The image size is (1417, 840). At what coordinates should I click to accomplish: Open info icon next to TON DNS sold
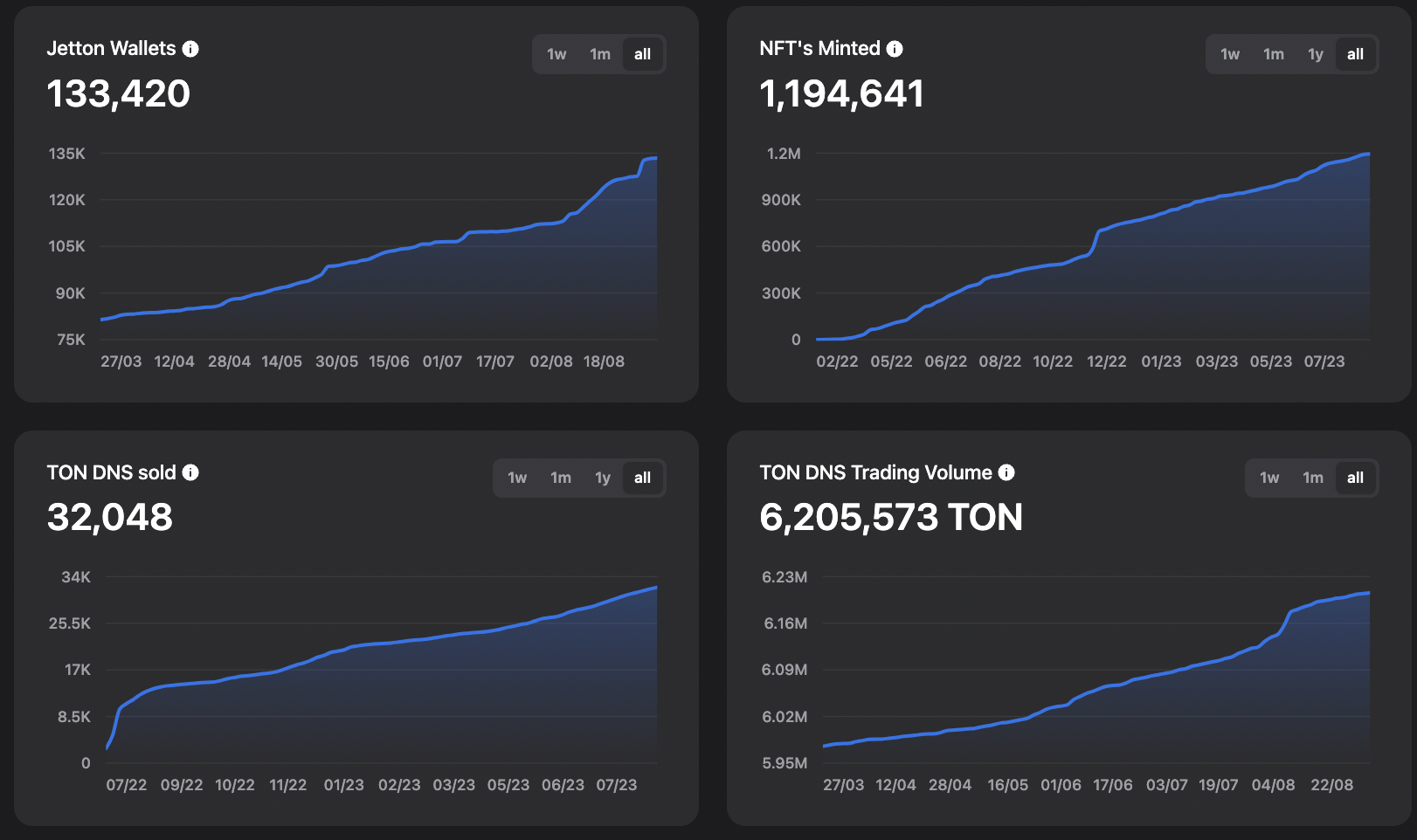190,472
